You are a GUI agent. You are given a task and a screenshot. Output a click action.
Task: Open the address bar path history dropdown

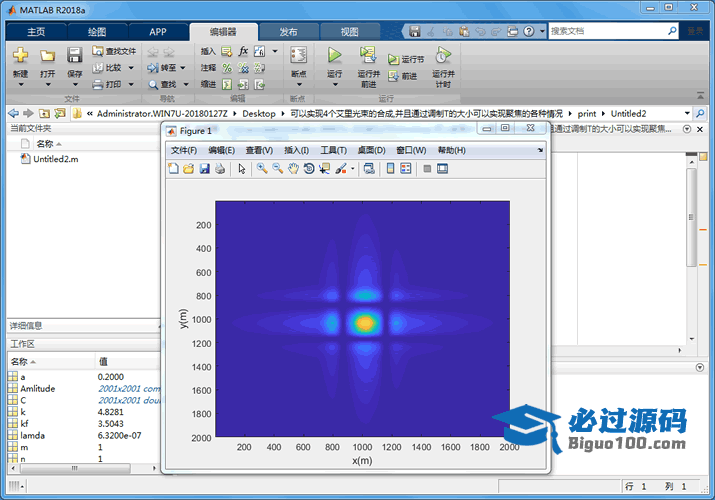tap(687, 113)
